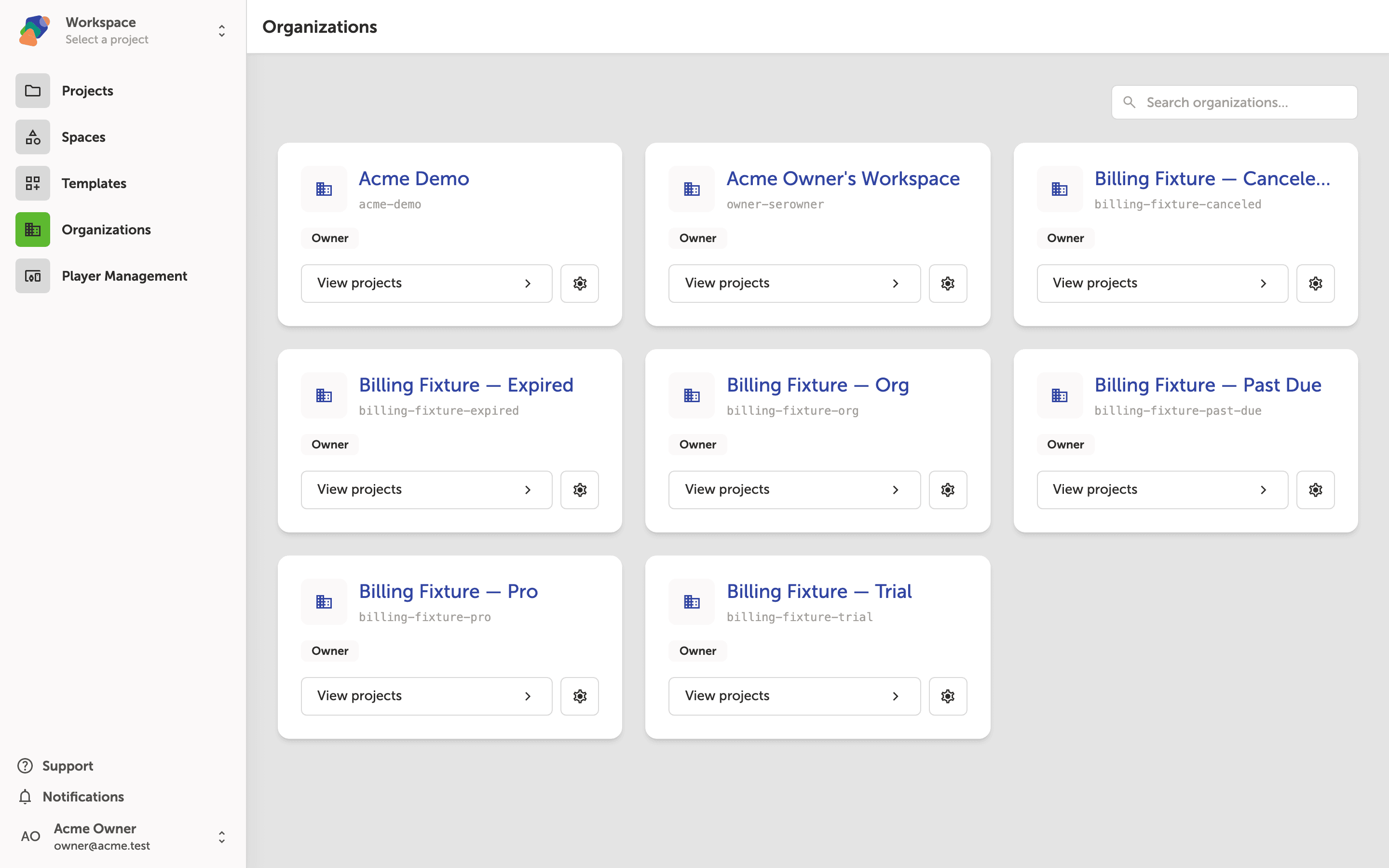
Task: Click the green Organizations building icon
Action: (x=33, y=230)
